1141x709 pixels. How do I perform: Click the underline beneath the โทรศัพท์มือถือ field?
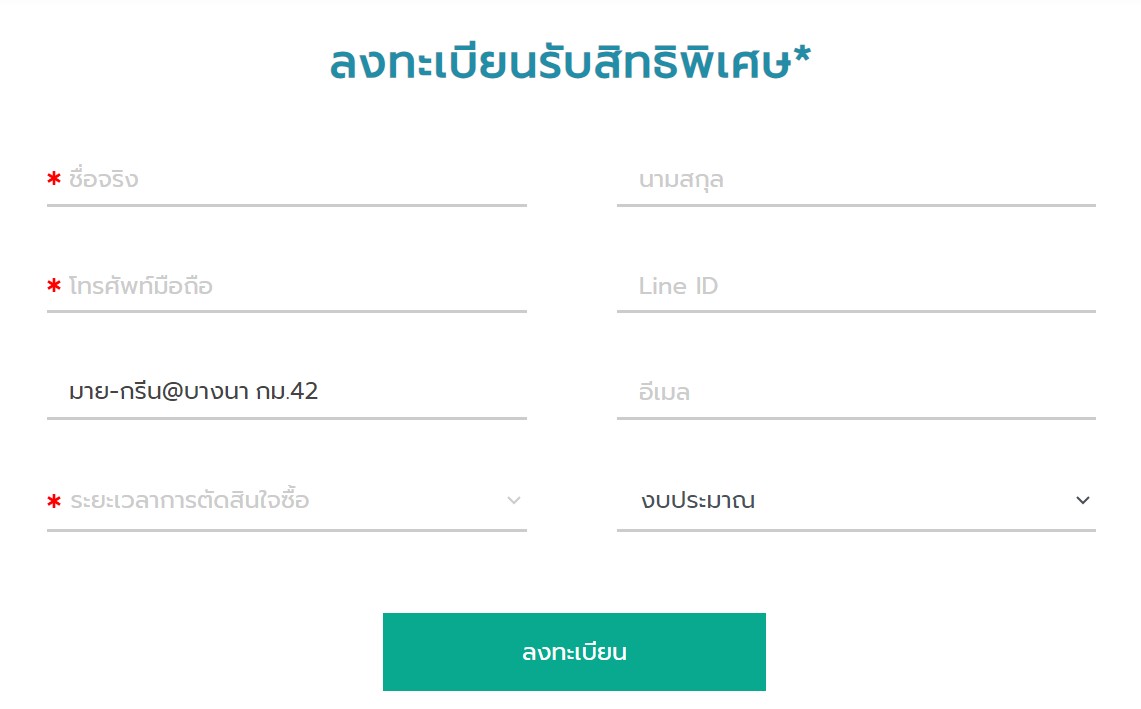coord(287,312)
